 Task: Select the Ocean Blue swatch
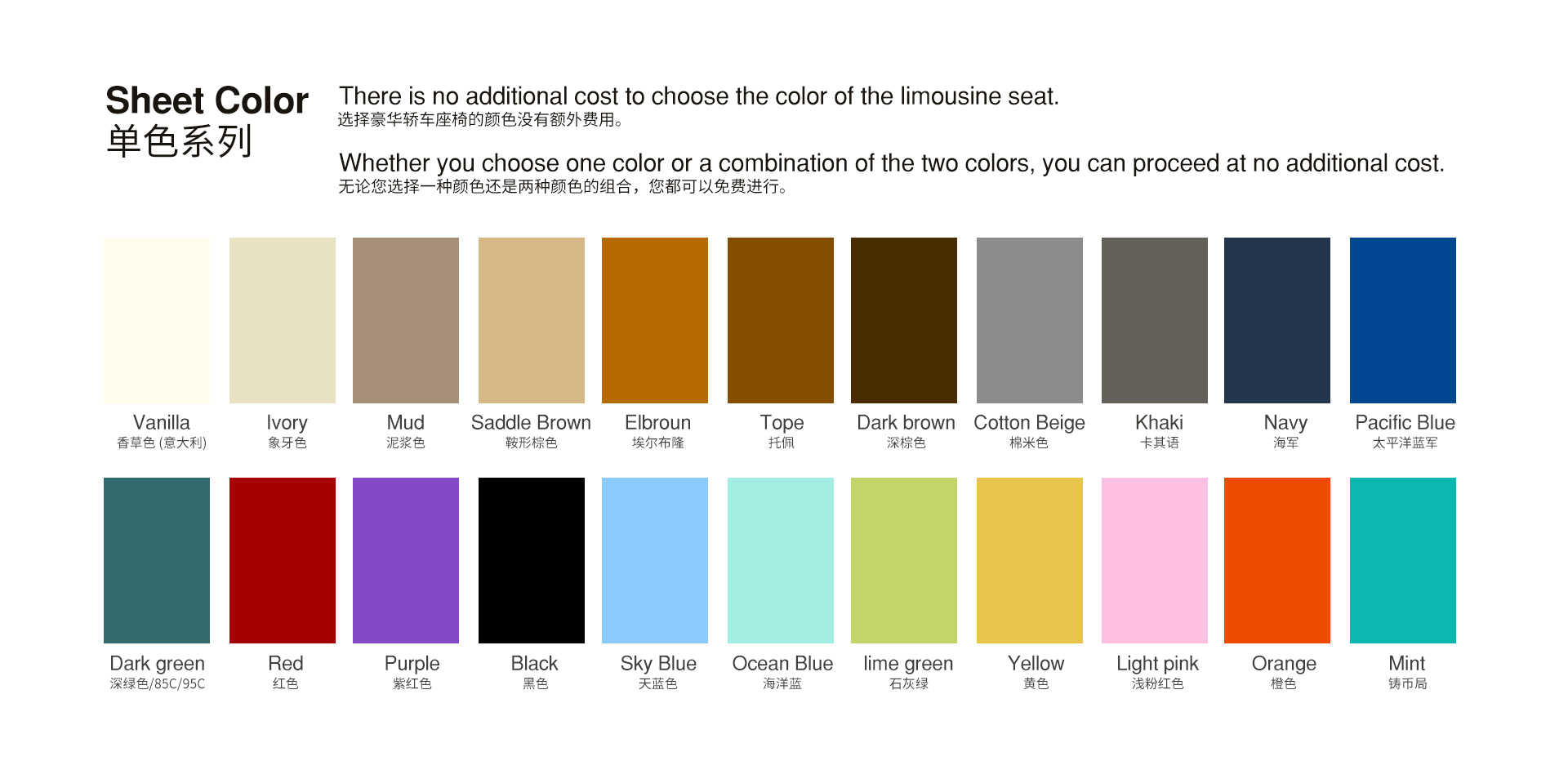tap(781, 560)
